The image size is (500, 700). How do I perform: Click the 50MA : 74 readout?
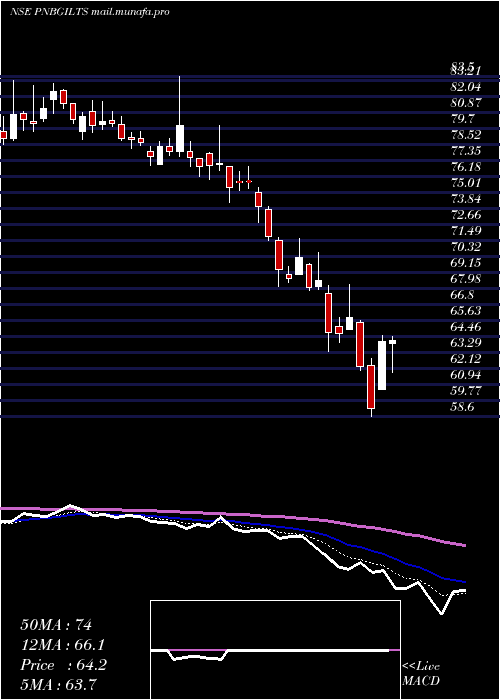coord(56,625)
